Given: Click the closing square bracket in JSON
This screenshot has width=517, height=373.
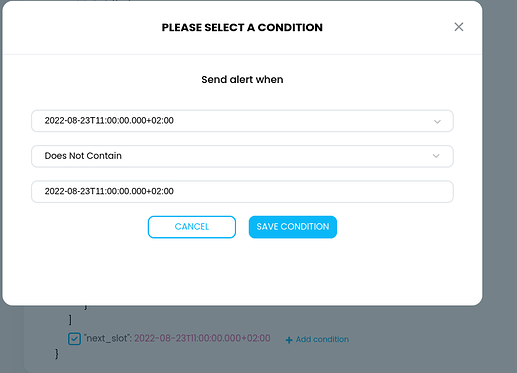Looking at the screenshot, I should [x=70, y=320].
